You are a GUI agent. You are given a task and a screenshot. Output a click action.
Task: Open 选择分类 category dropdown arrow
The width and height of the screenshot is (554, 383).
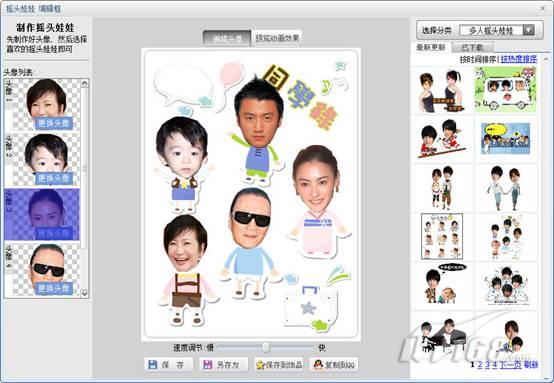[529, 30]
